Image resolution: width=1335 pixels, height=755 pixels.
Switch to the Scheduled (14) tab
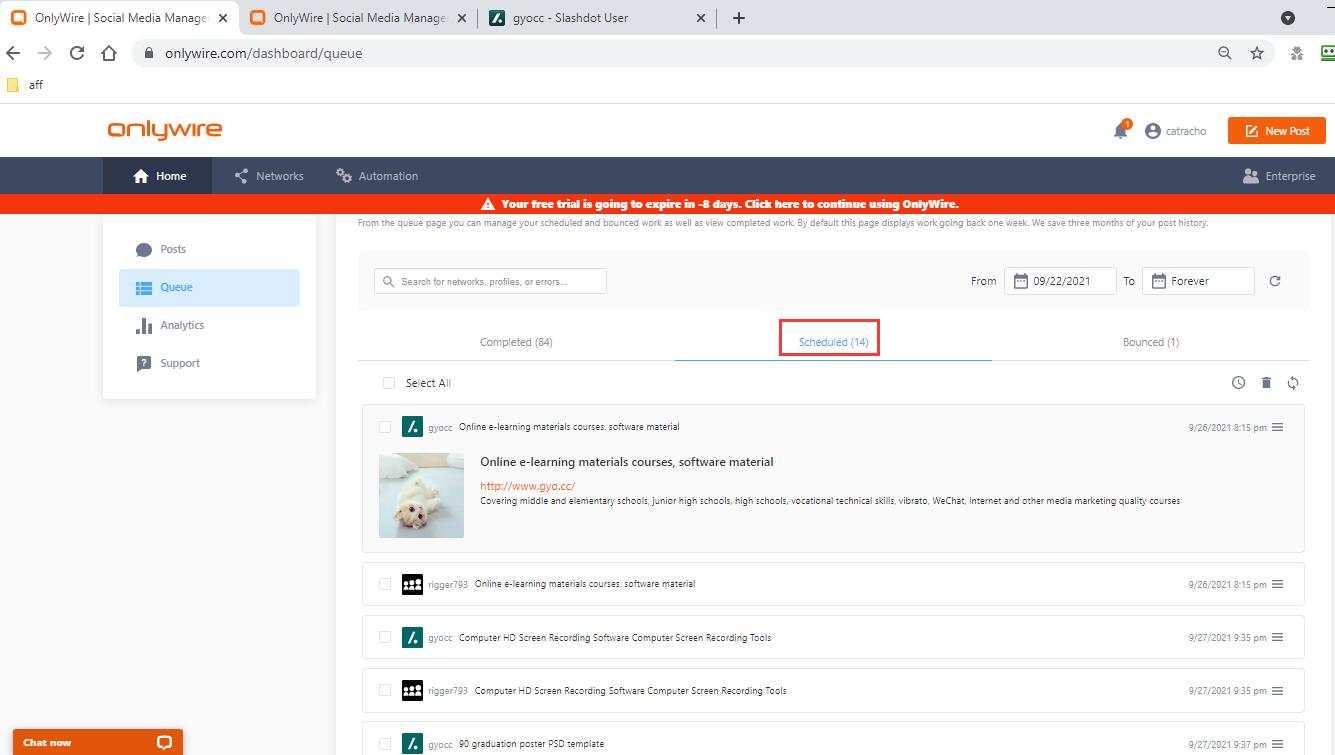click(x=833, y=342)
